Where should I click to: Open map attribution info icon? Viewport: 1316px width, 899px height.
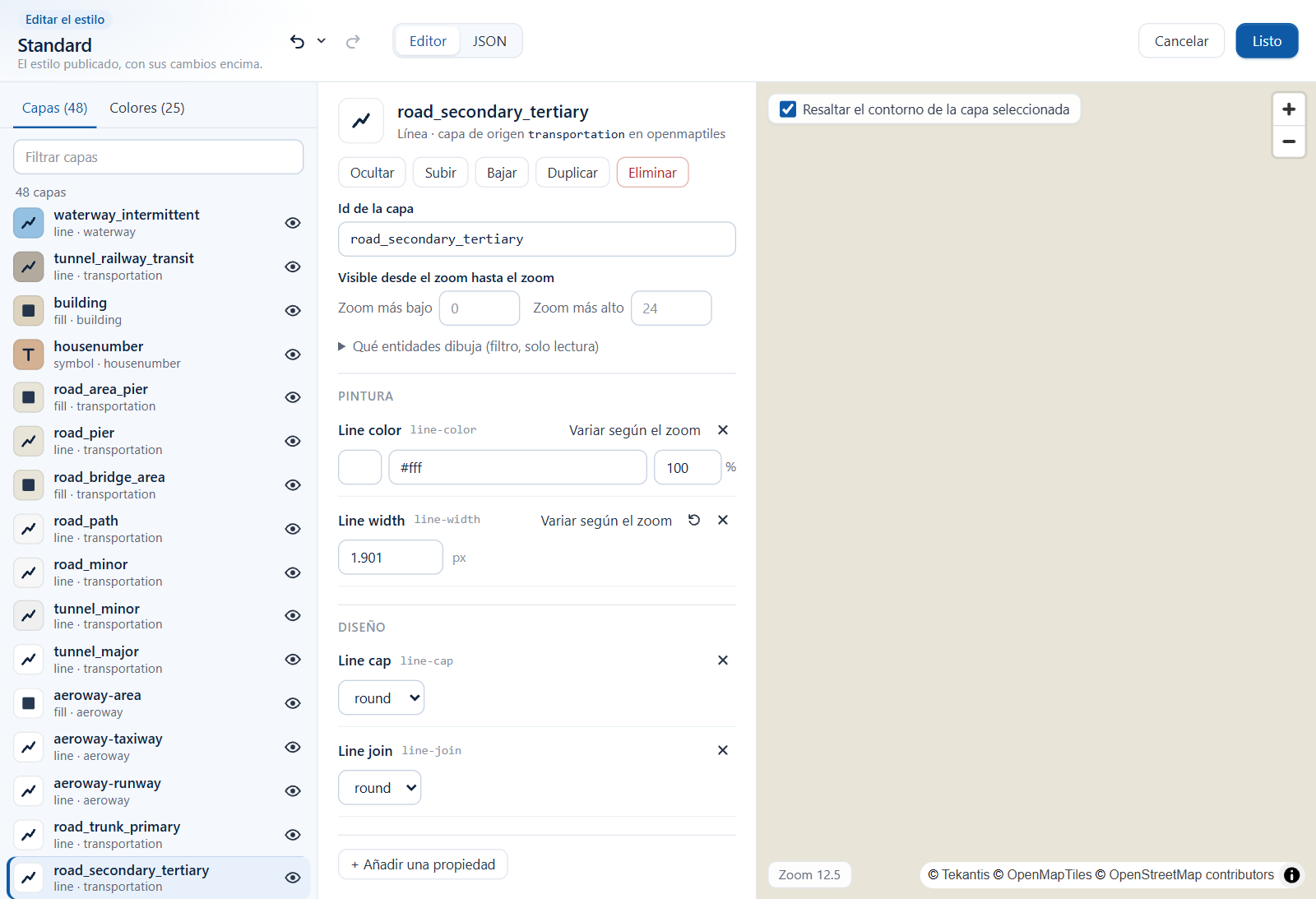(x=1292, y=875)
